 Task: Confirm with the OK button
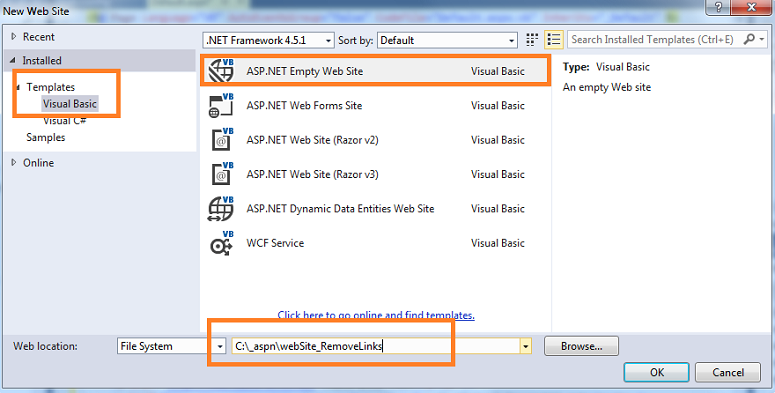click(656, 372)
